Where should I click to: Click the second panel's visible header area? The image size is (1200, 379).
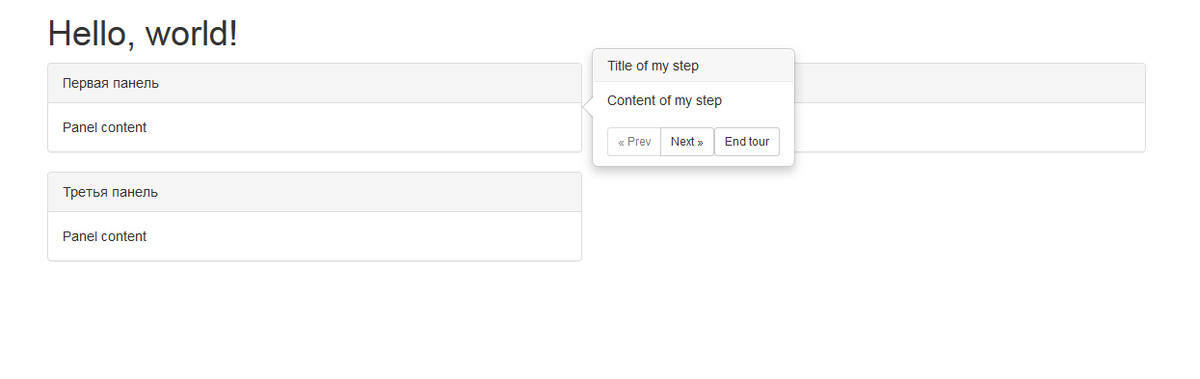[969, 83]
